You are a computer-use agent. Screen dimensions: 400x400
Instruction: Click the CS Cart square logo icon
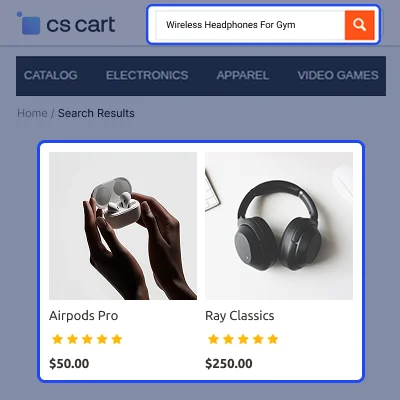29,23
